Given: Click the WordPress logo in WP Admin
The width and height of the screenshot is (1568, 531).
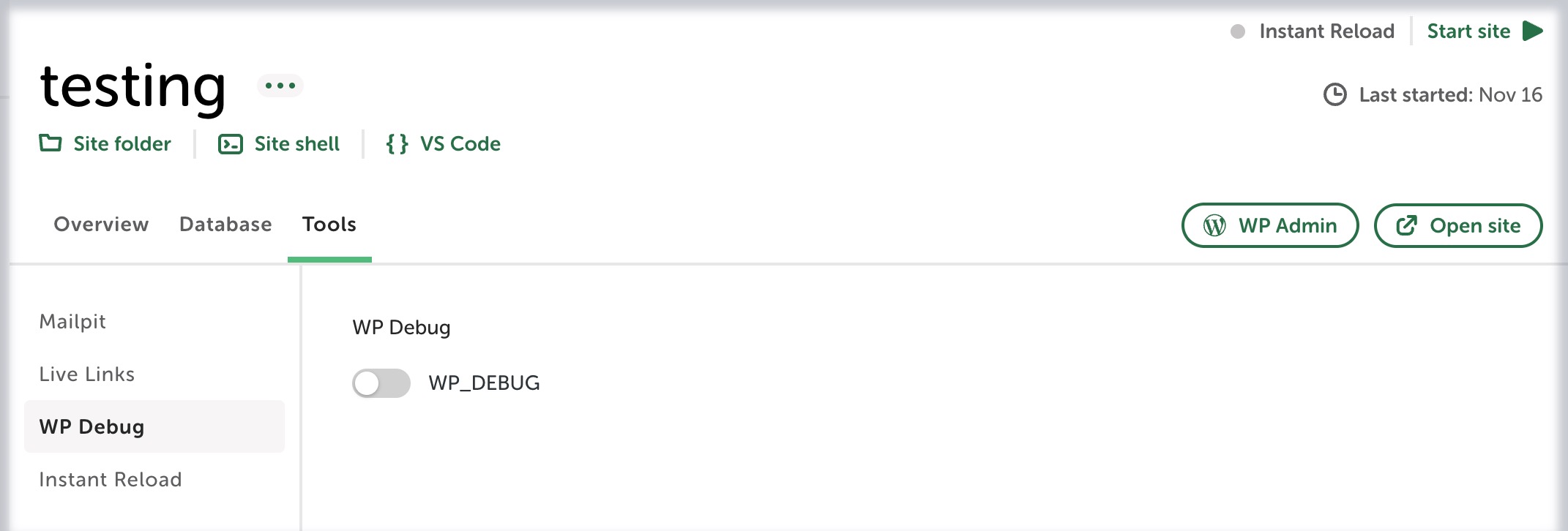Looking at the screenshot, I should click(x=1214, y=226).
